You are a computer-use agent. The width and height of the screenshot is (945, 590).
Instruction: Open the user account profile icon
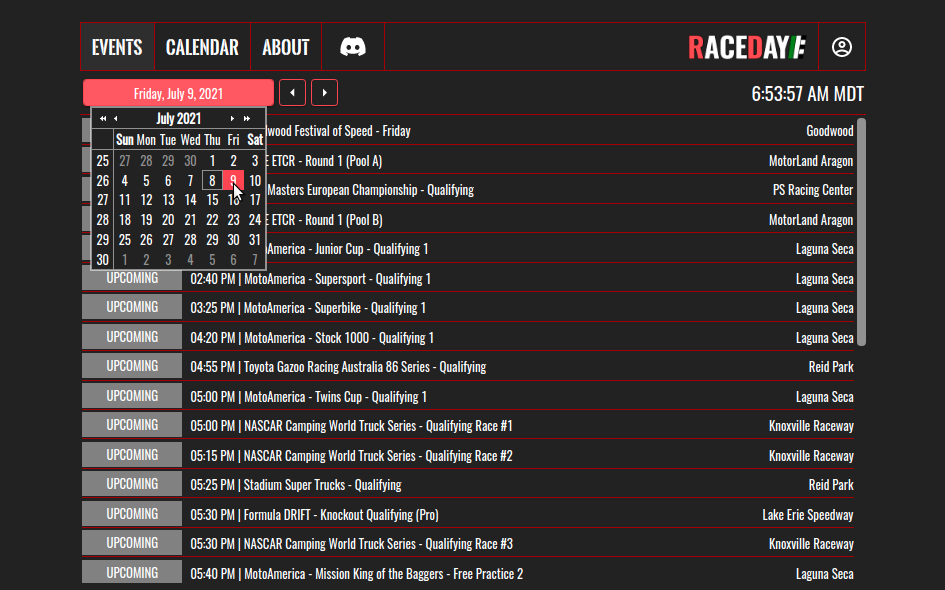(x=841, y=47)
